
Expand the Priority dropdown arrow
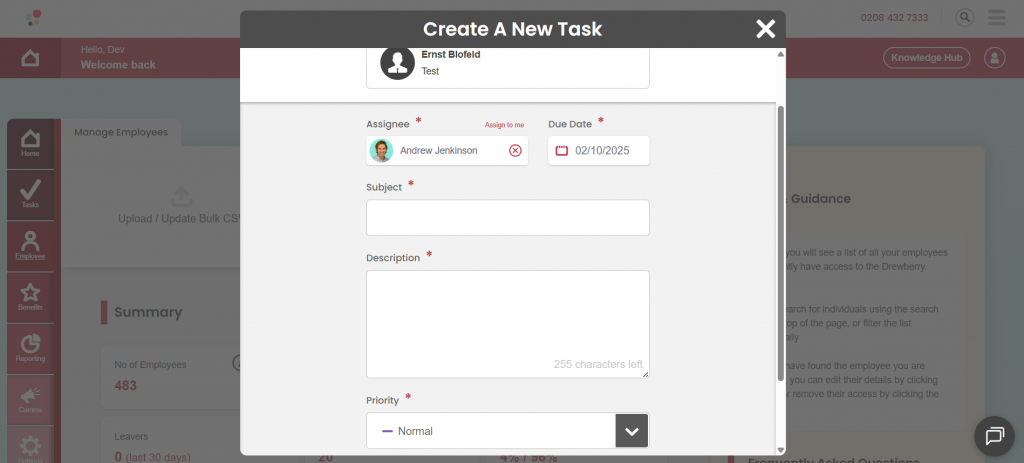coord(631,431)
